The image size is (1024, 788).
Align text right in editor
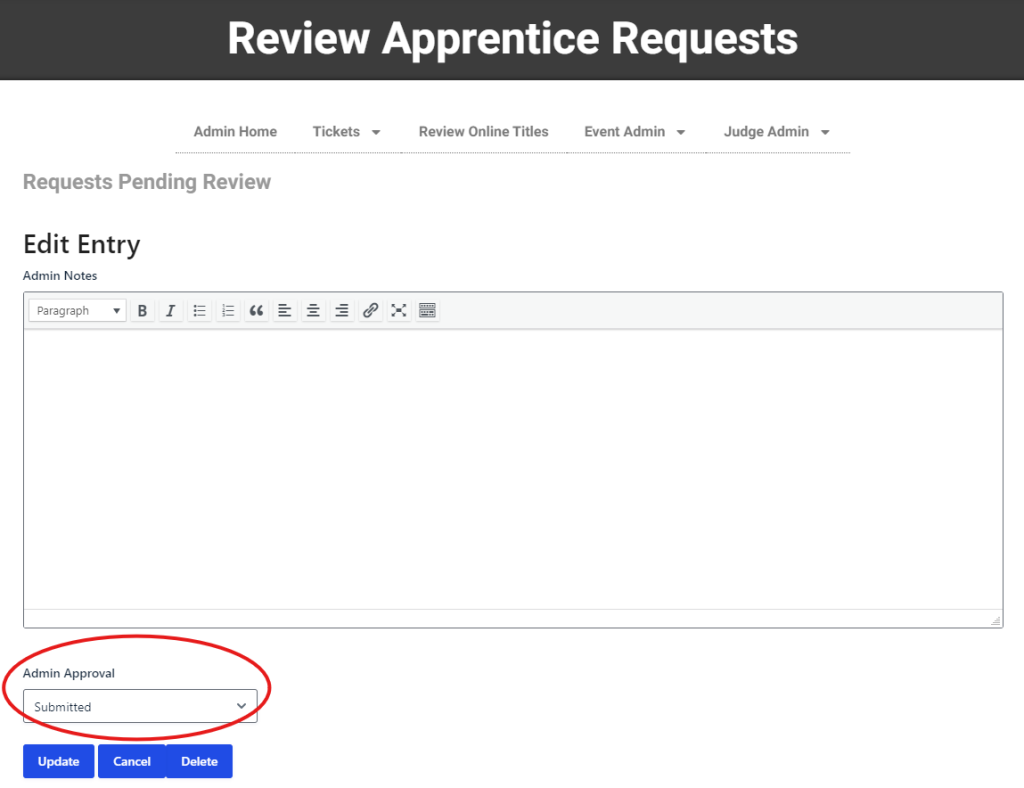(342, 311)
